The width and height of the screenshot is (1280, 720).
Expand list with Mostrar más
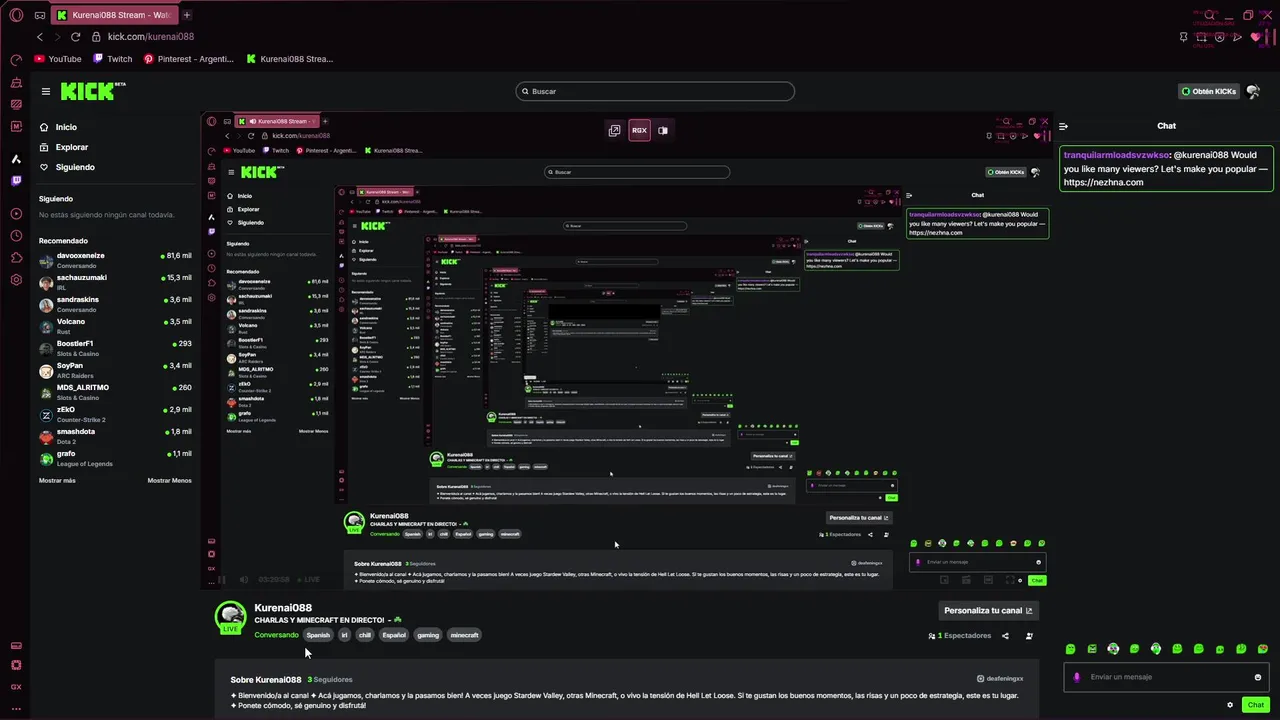(57, 480)
